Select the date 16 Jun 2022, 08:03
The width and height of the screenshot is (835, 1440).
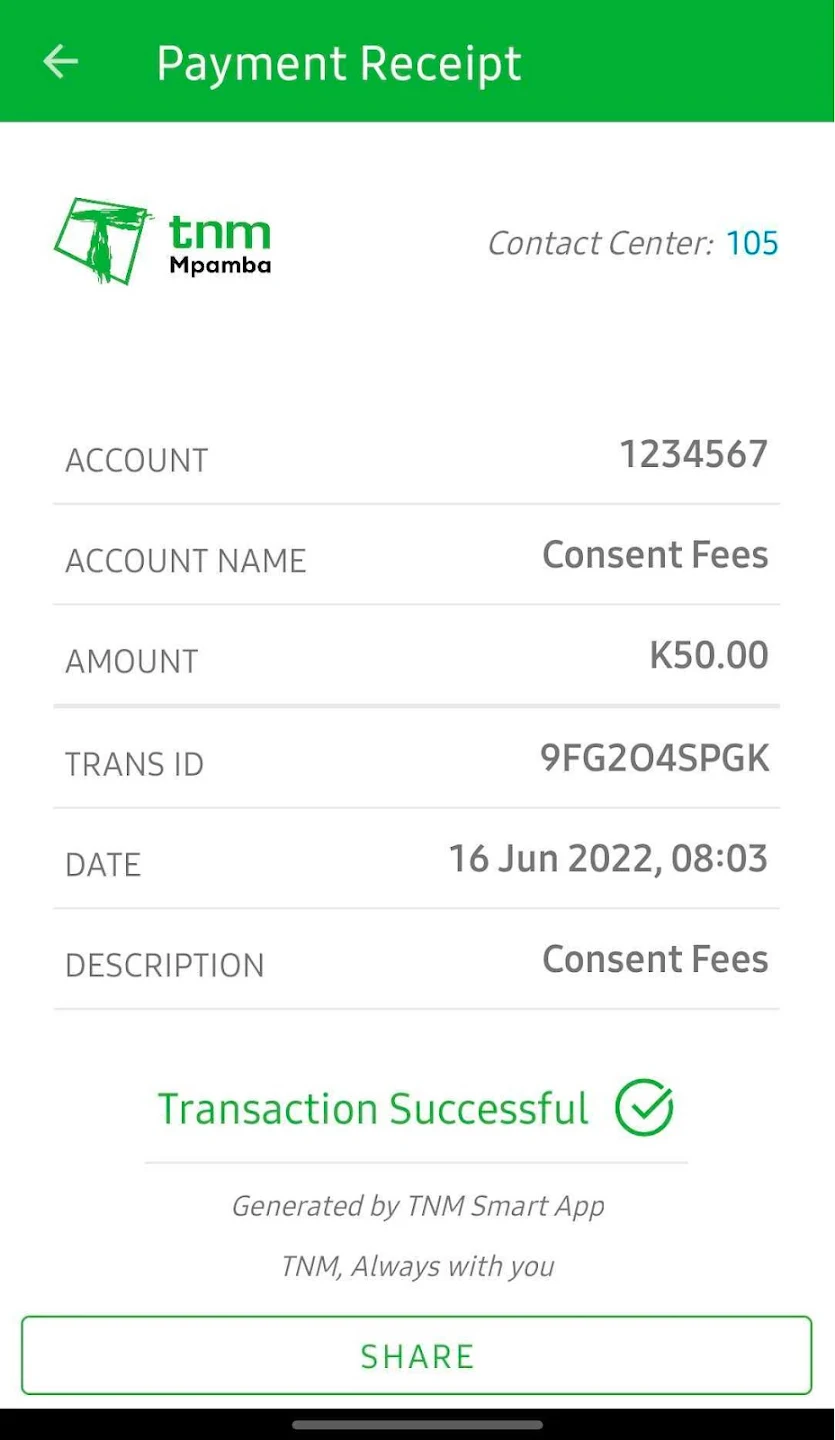[x=608, y=859]
